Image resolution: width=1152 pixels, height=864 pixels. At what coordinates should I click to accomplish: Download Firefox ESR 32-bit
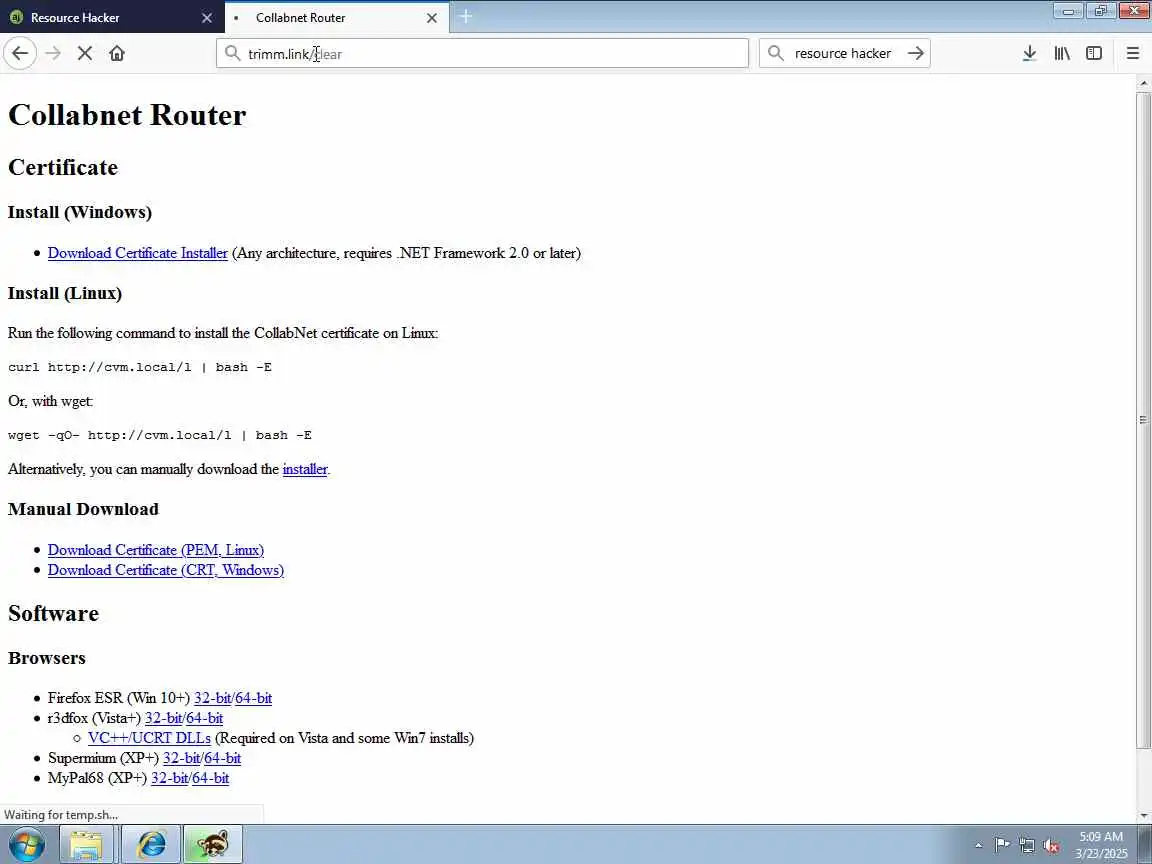pos(212,698)
